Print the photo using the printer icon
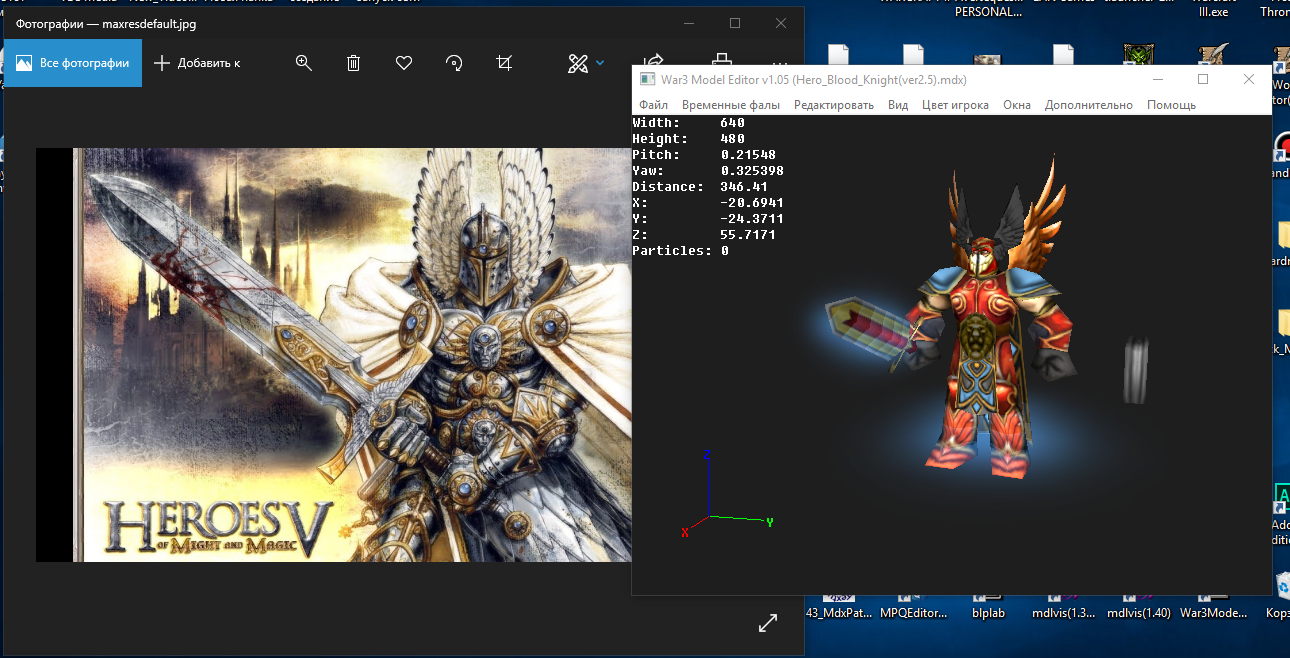The height and width of the screenshot is (658, 1290). pos(721,60)
